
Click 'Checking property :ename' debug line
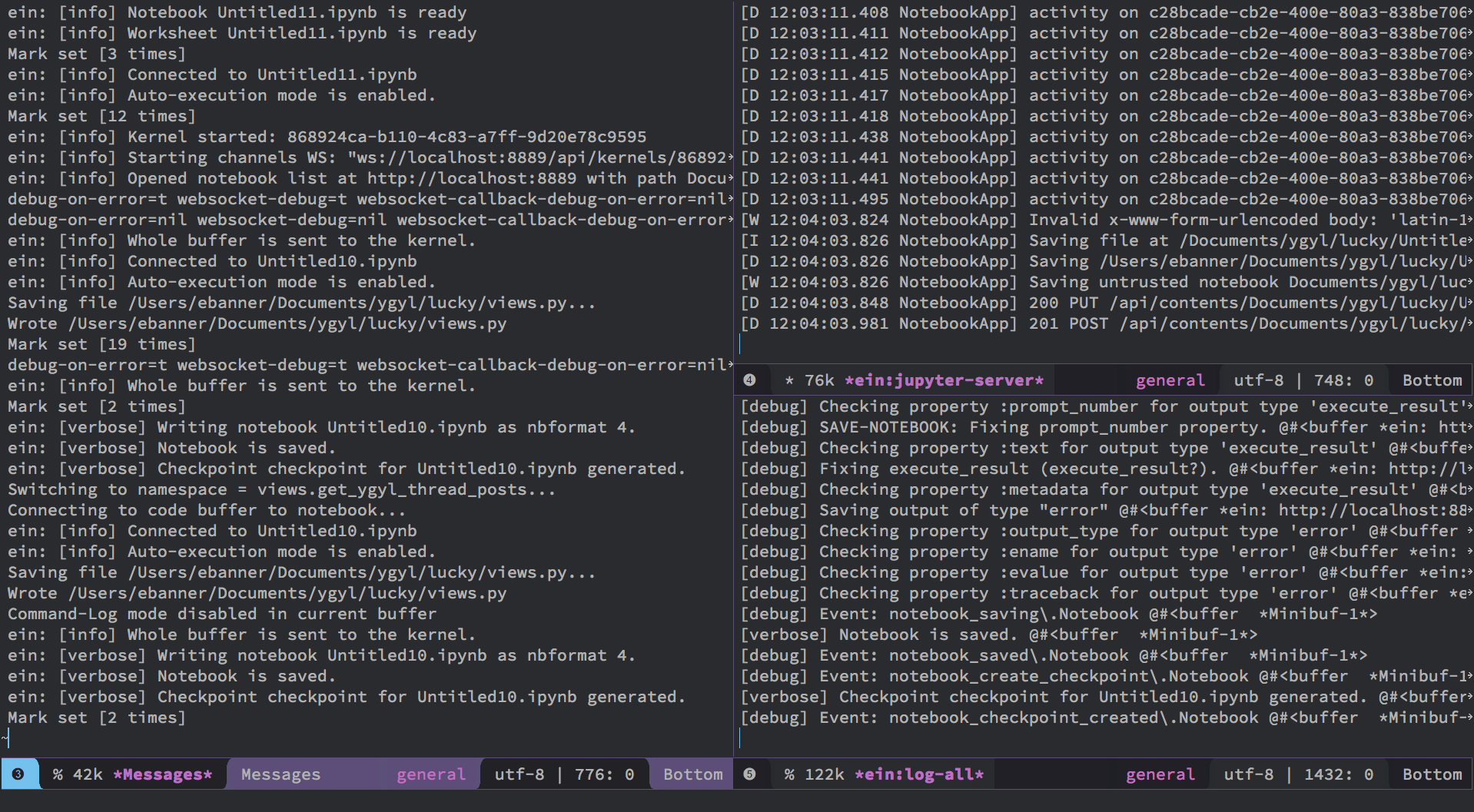click(1107, 552)
